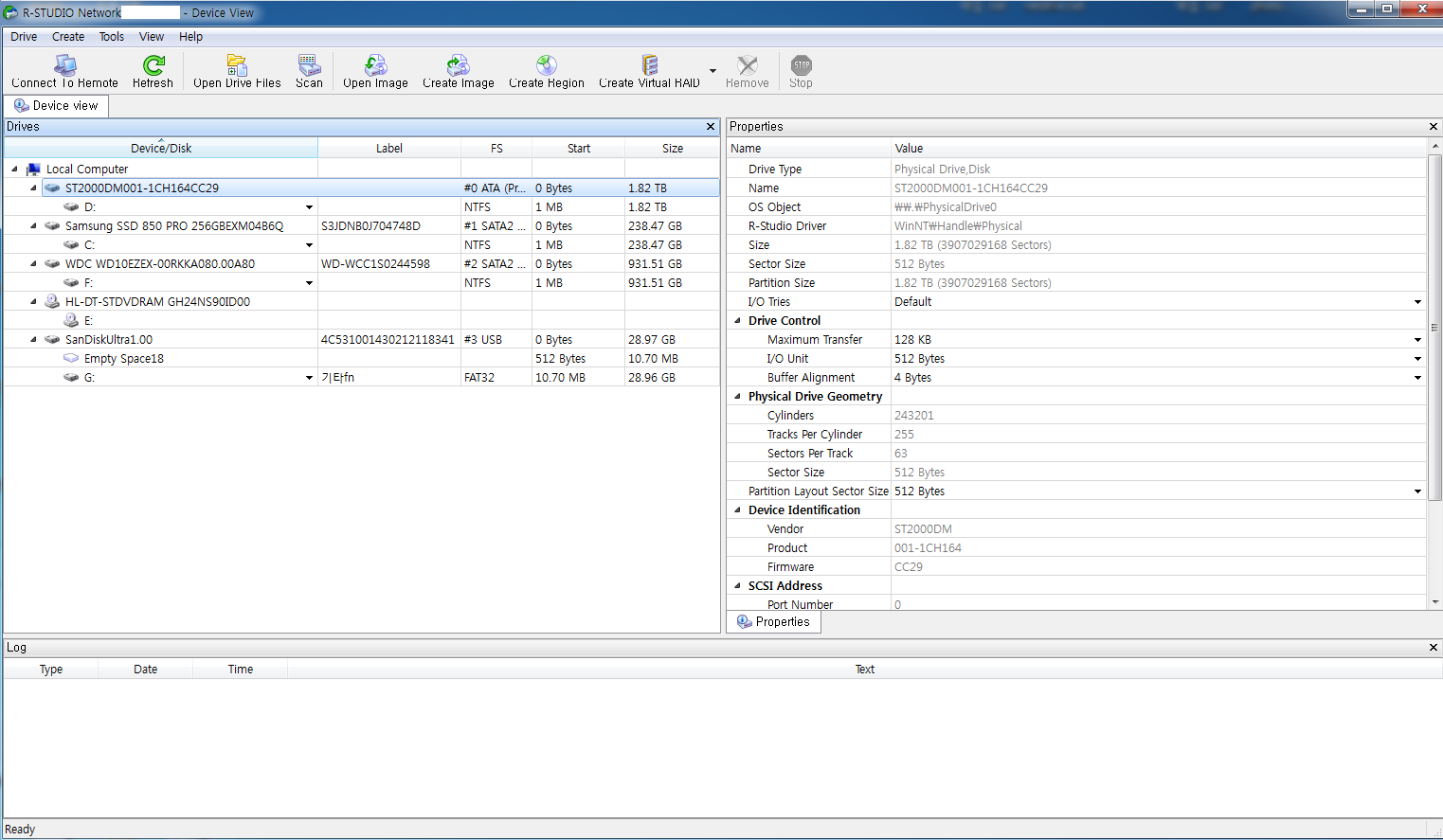
Task: Close the Drives panel
Action: 711,127
